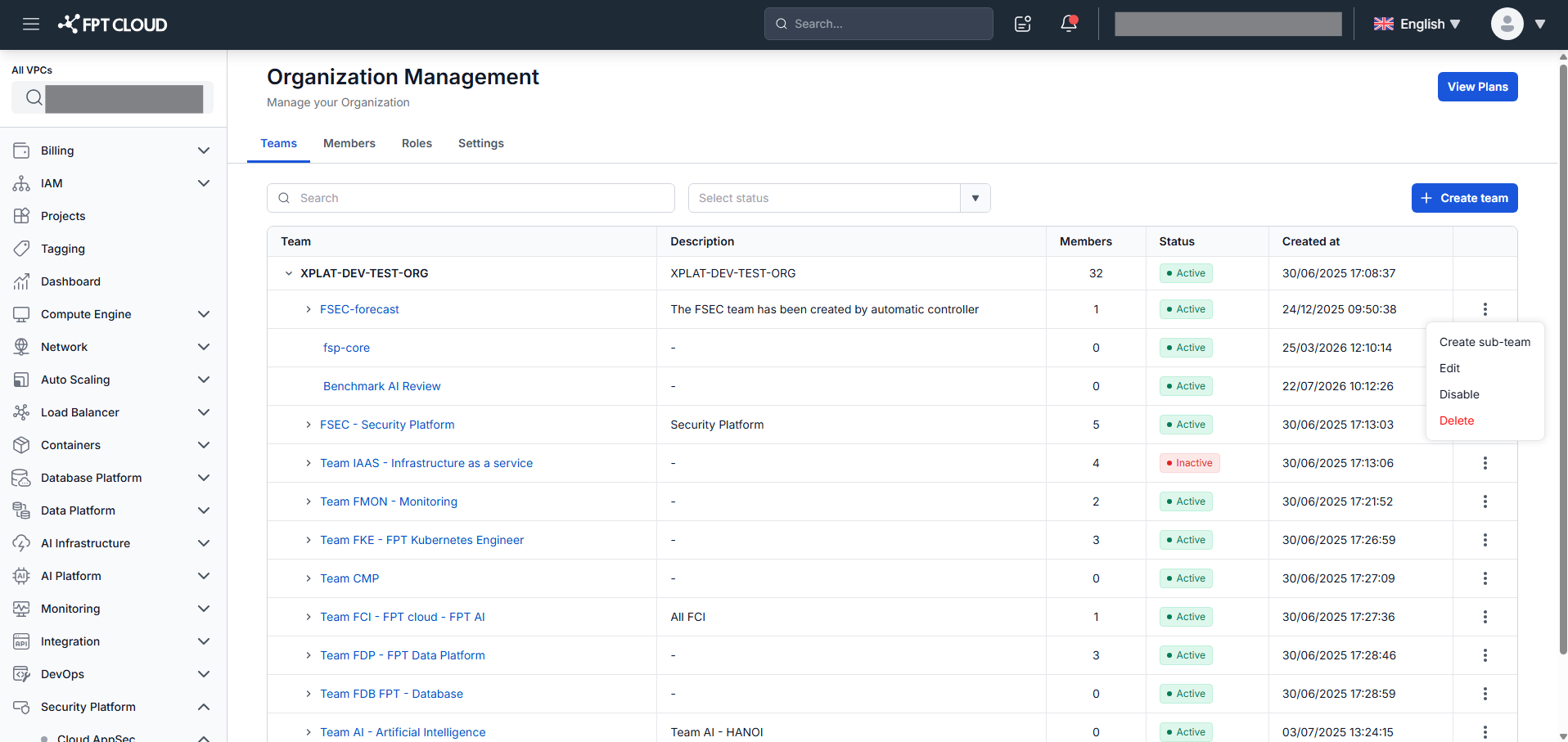Open the notifications bell
The height and width of the screenshot is (742, 1568).
pos(1069,24)
